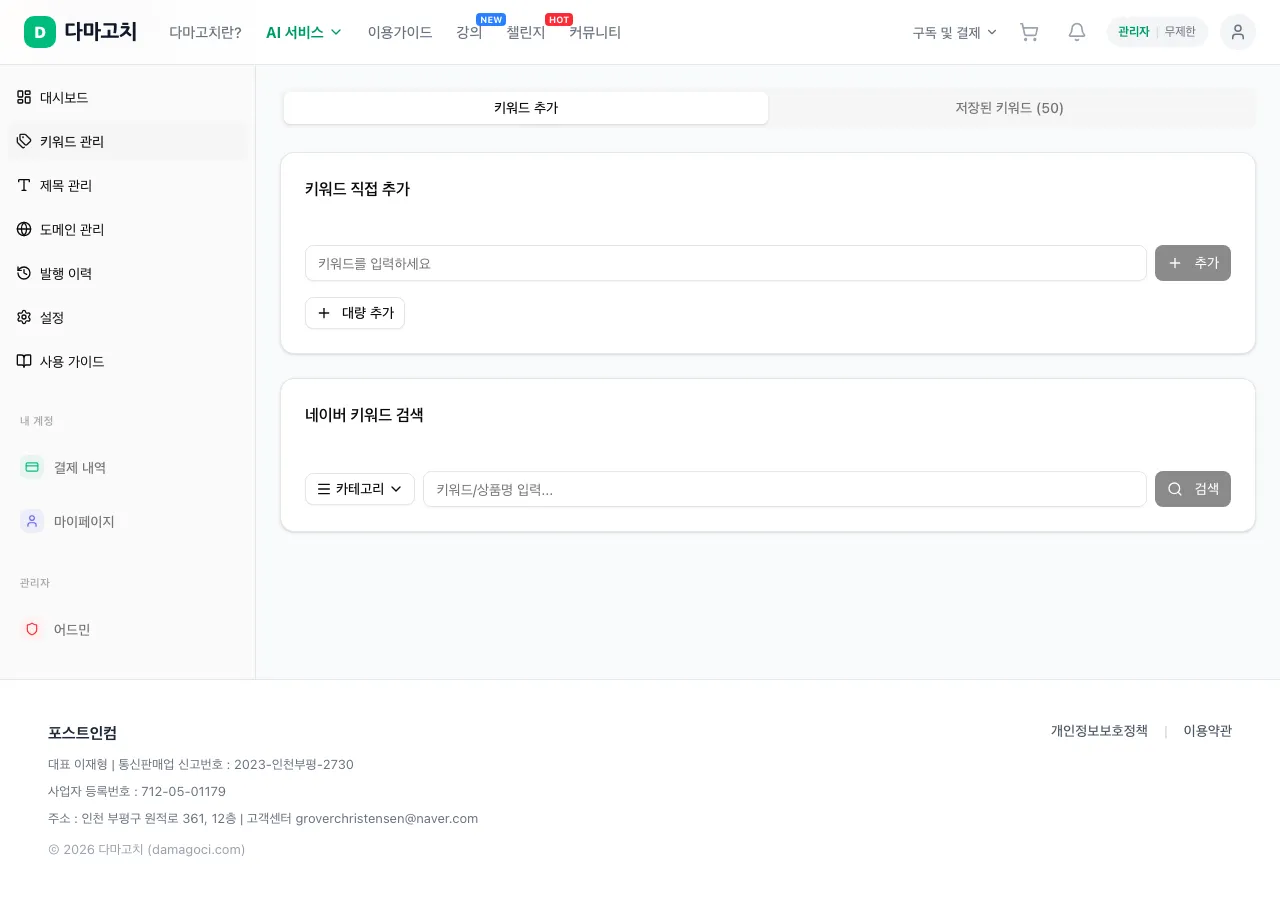
Task: Switch to 키워드 추가 tab
Action: 526,108
